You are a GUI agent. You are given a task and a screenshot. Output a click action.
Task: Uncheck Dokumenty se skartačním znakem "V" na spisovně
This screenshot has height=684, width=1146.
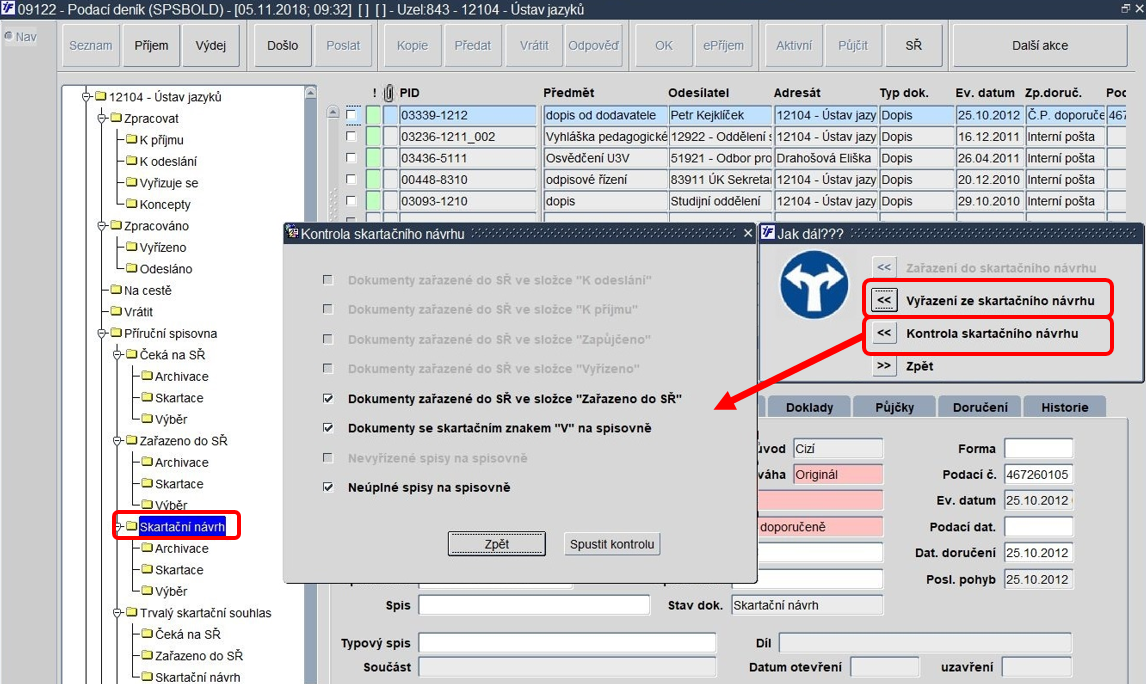328,428
